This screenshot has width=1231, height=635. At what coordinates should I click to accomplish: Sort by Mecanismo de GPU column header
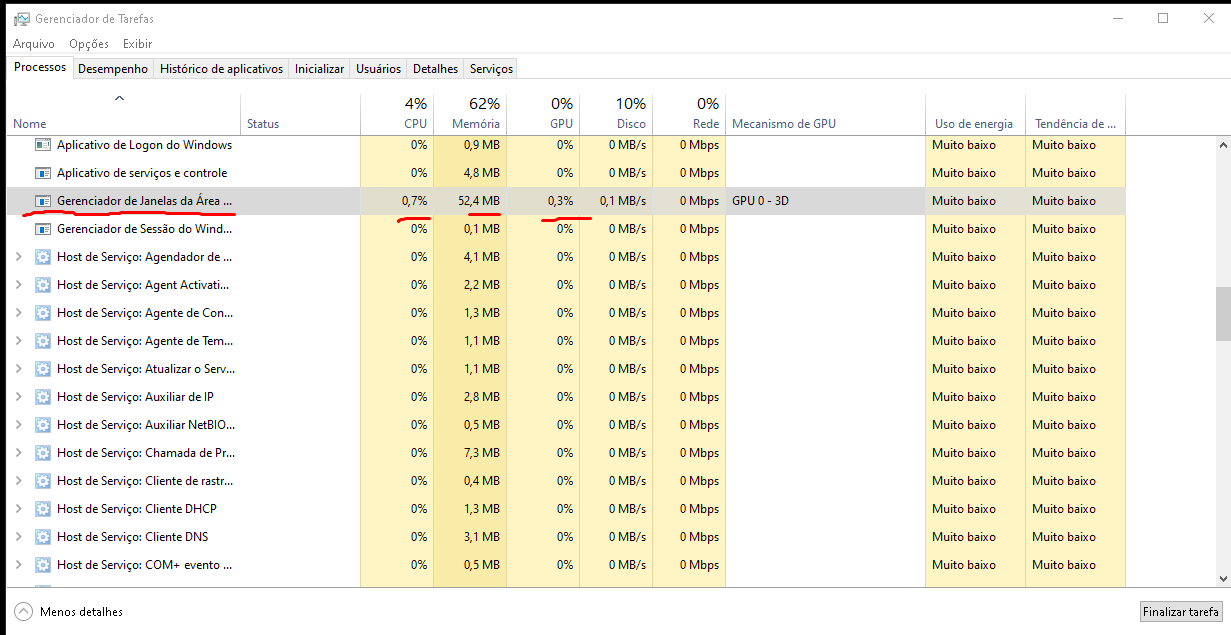[x=825, y=114]
